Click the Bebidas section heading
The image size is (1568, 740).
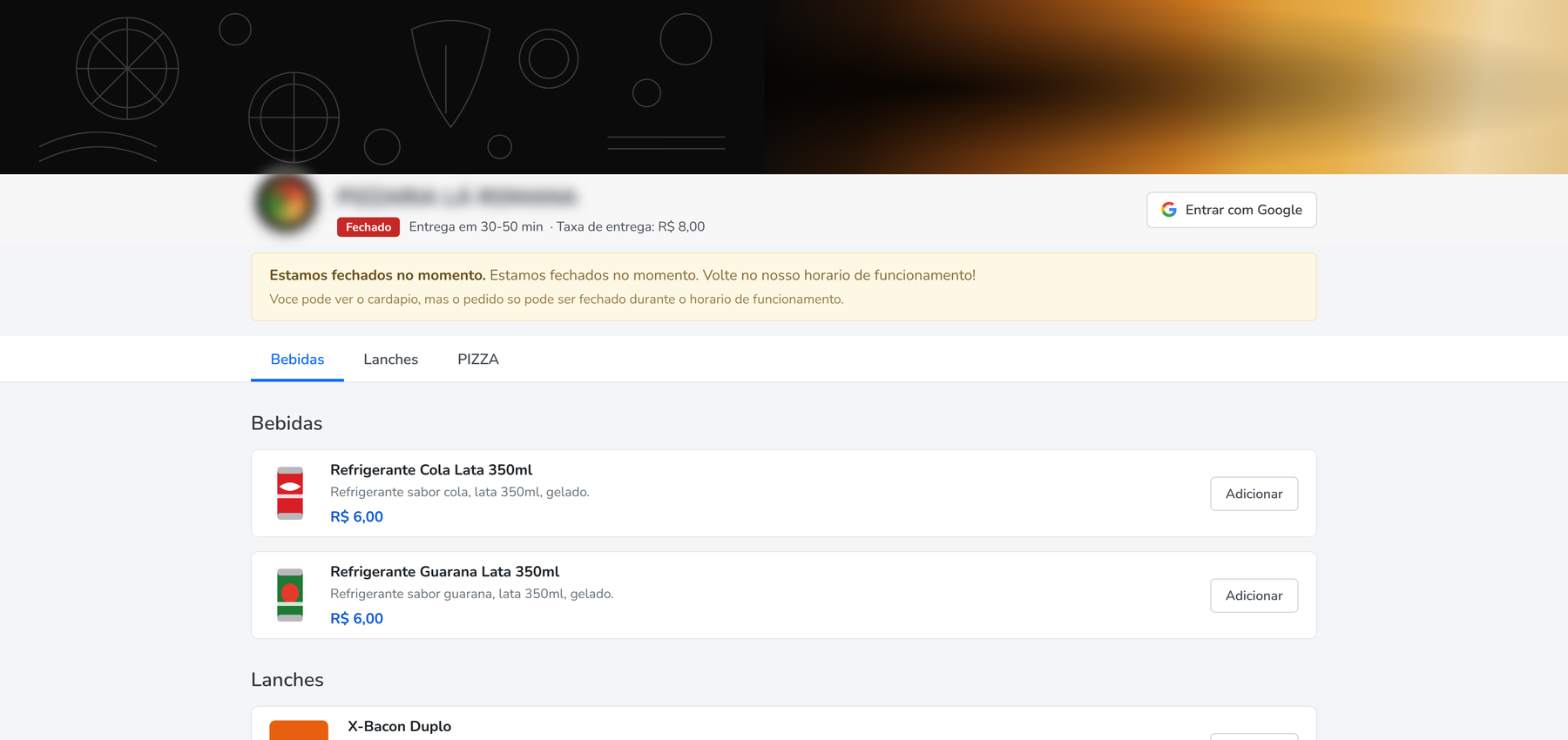pos(287,423)
